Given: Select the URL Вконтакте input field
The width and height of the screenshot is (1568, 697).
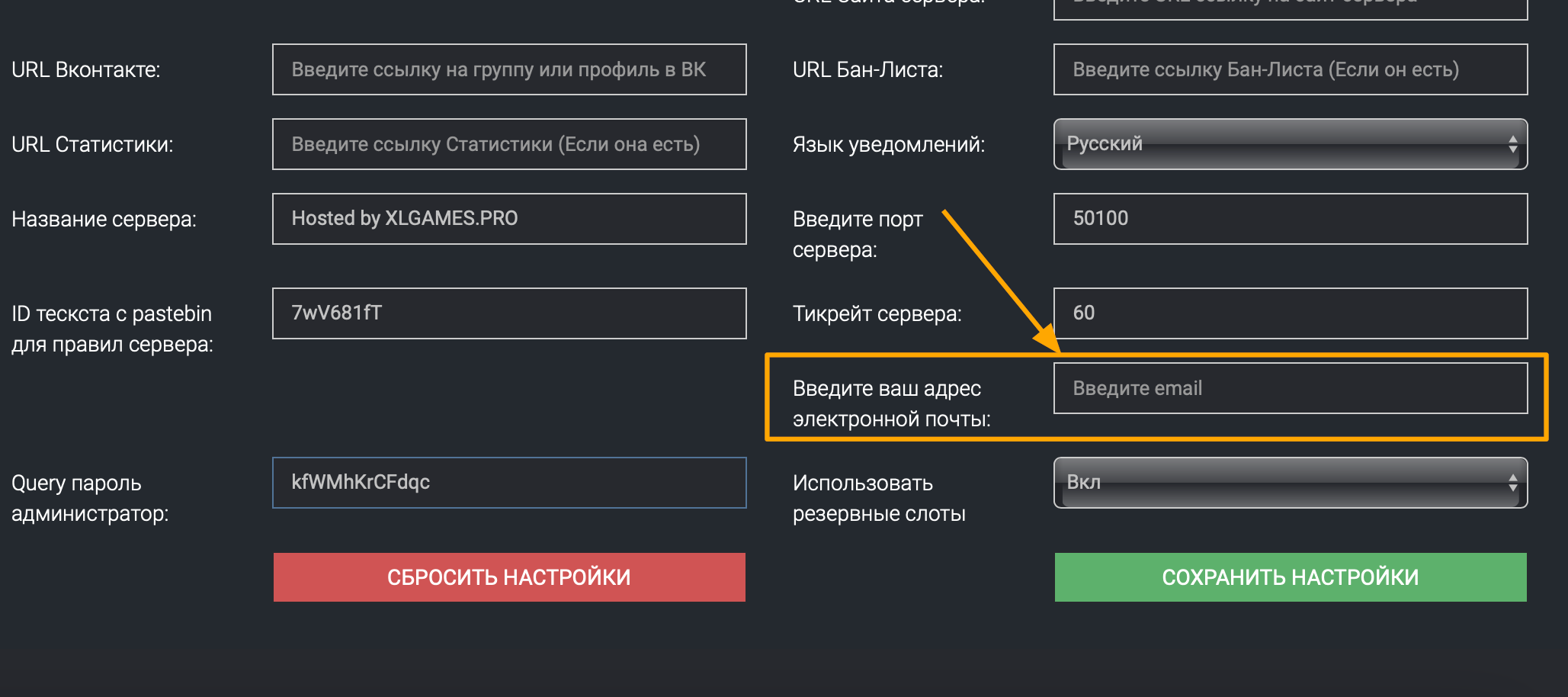Looking at the screenshot, I should pyautogui.click(x=508, y=69).
